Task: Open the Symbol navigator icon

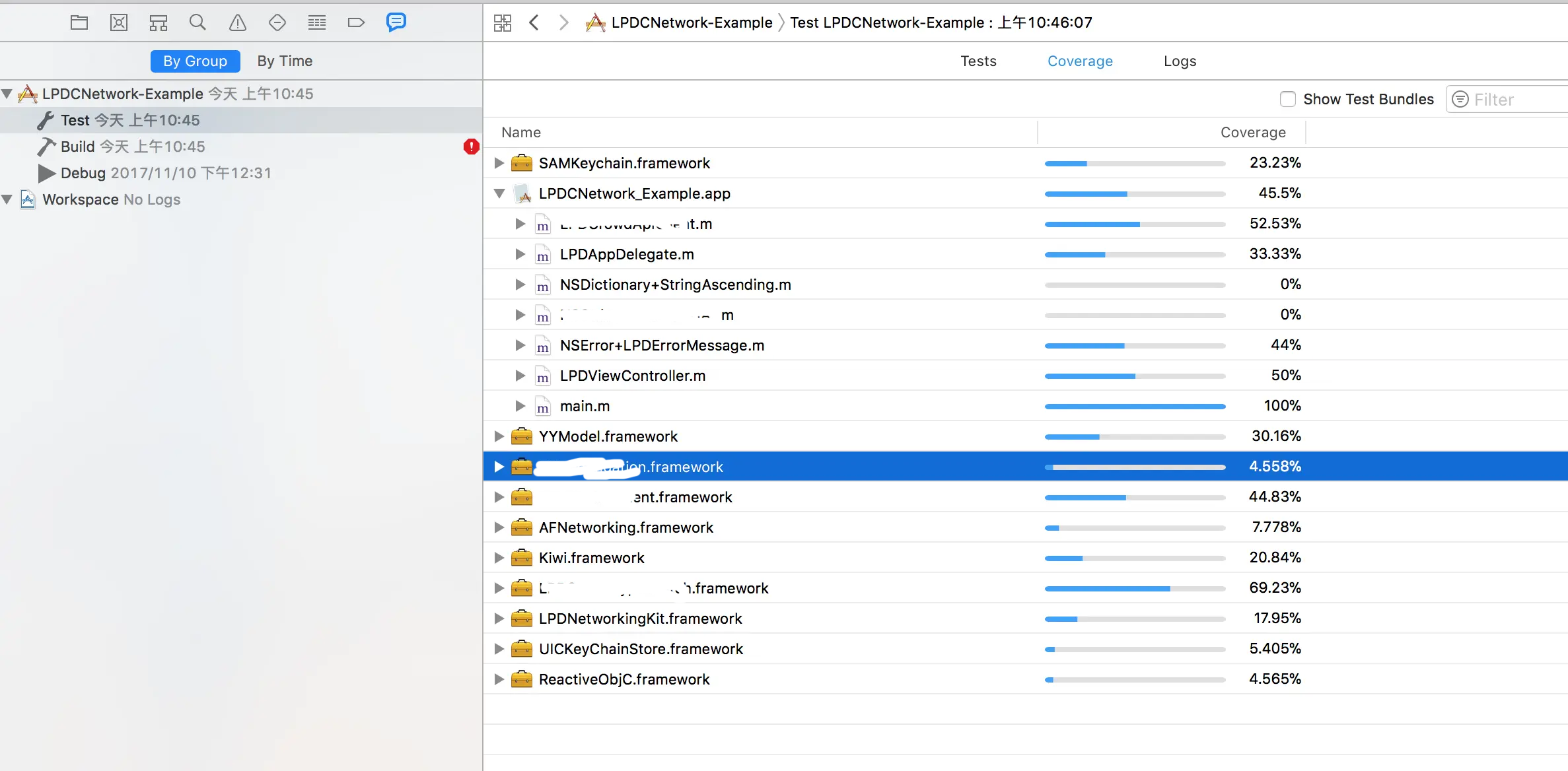Action: point(159,23)
